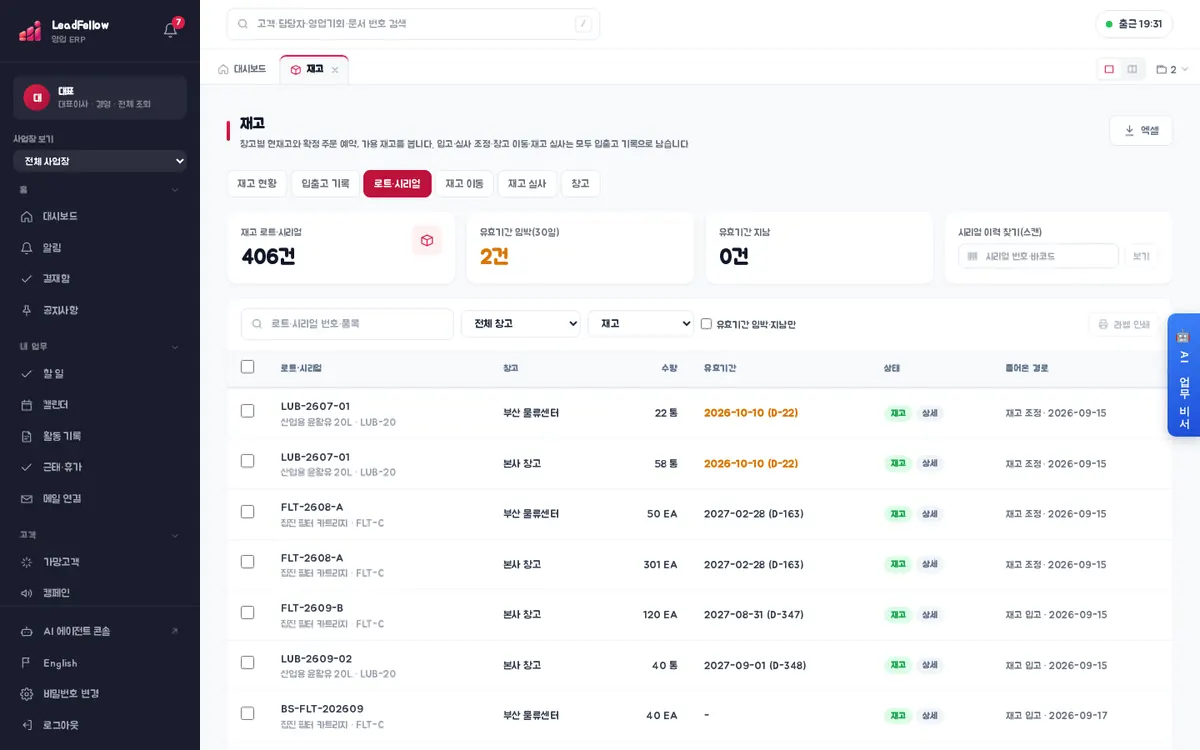Select the 재고 이동 sub-tab
This screenshot has width=1200, height=750.
(465, 184)
